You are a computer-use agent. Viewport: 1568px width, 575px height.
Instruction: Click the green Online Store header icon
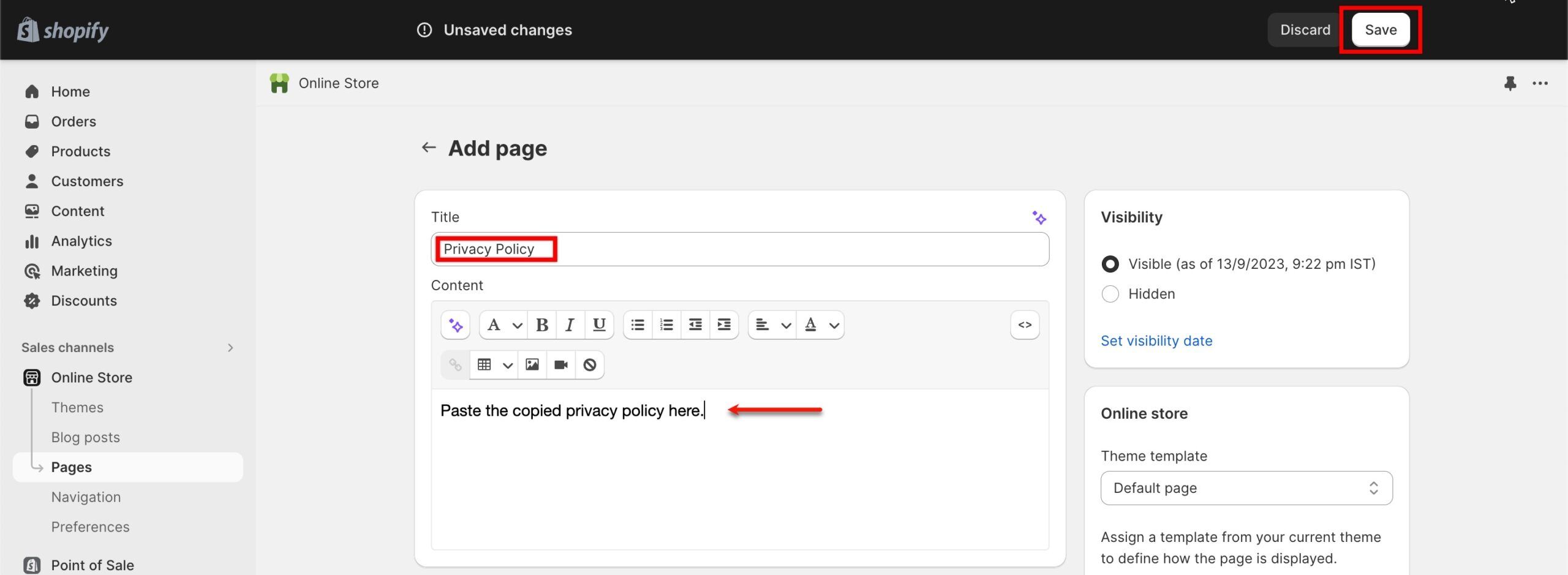(x=279, y=83)
